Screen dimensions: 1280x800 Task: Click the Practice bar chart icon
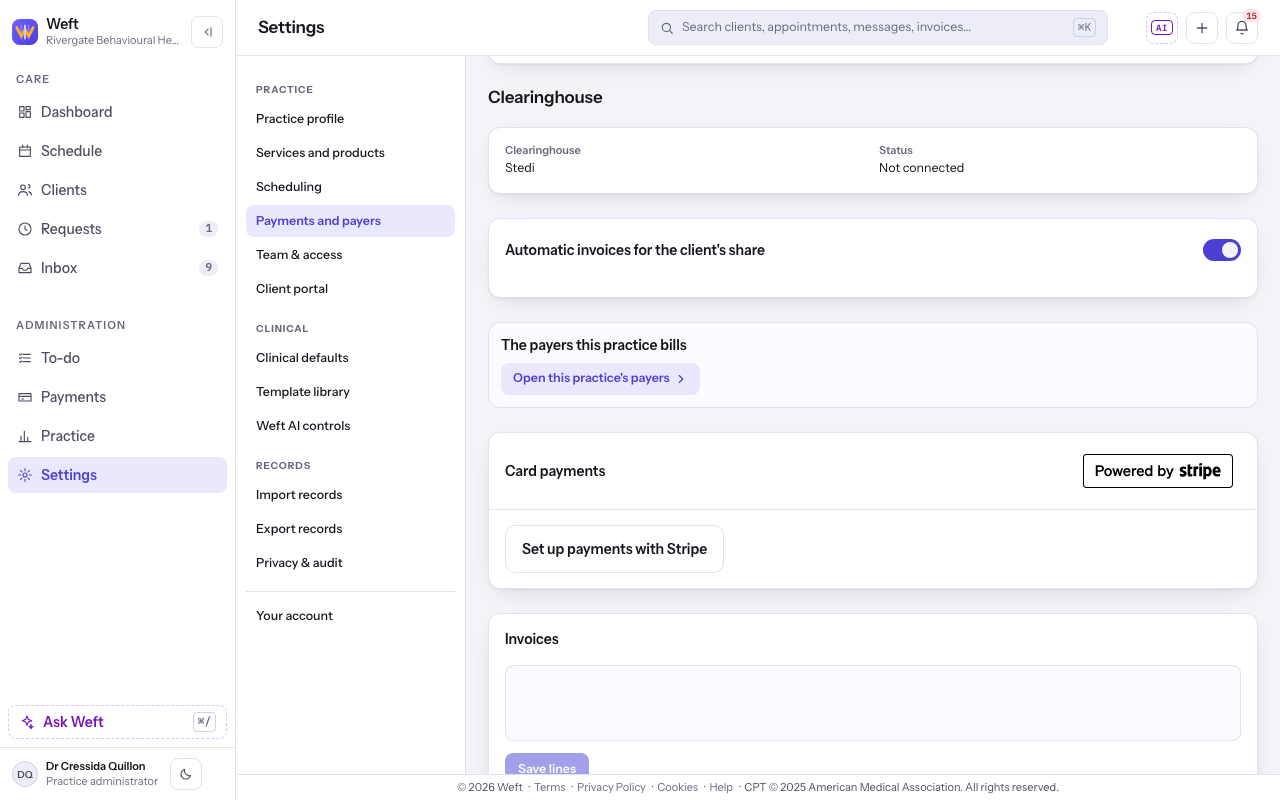click(25, 436)
